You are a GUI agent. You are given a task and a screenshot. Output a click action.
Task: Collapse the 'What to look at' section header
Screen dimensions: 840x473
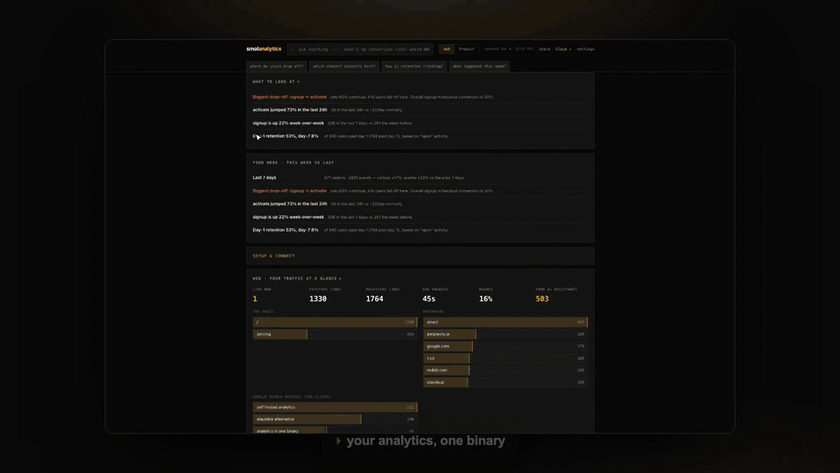[x=276, y=82]
